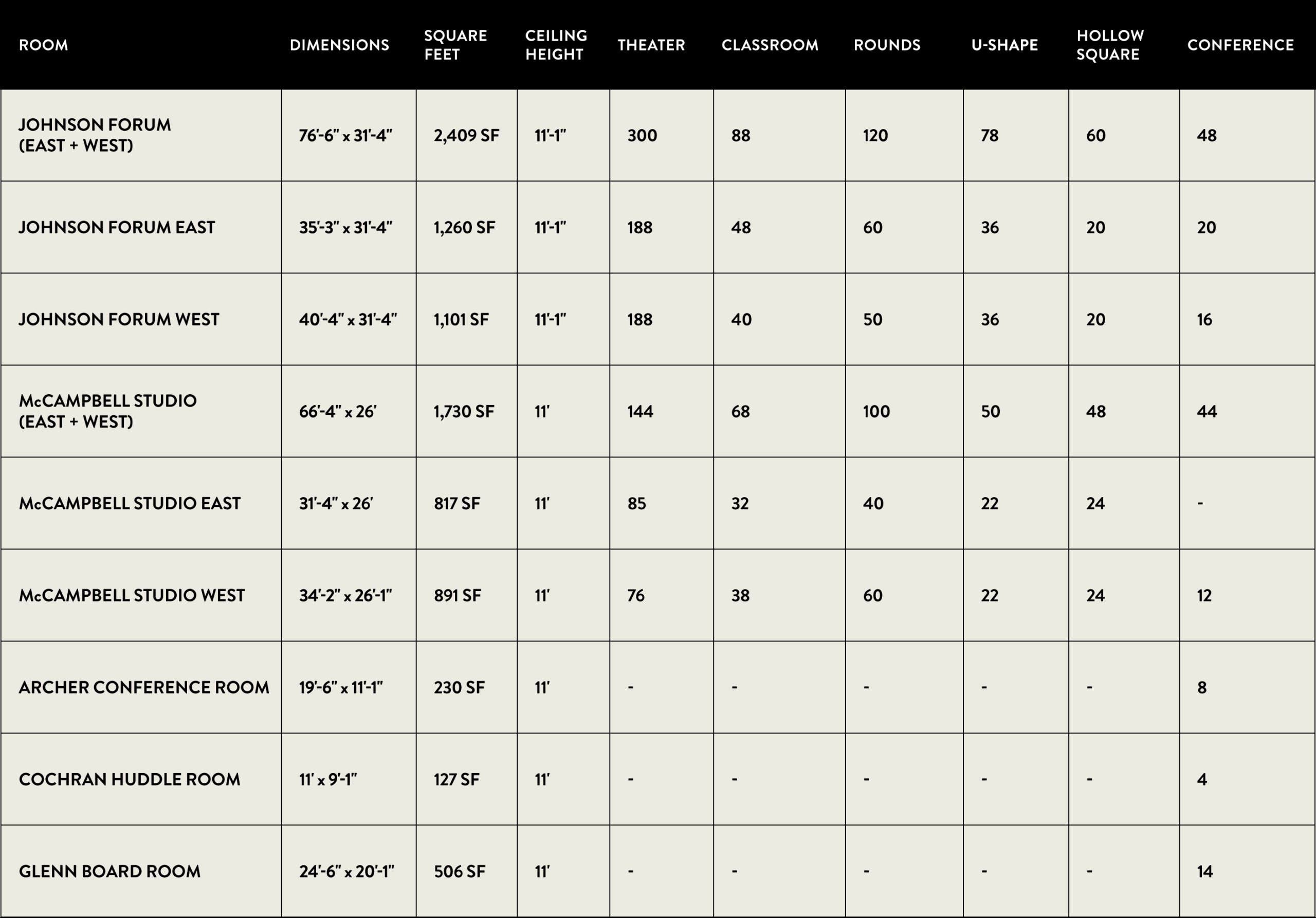This screenshot has width=1316, height=918.
Task: Select the Johnson Forum East room name
Action: point(117,228)
